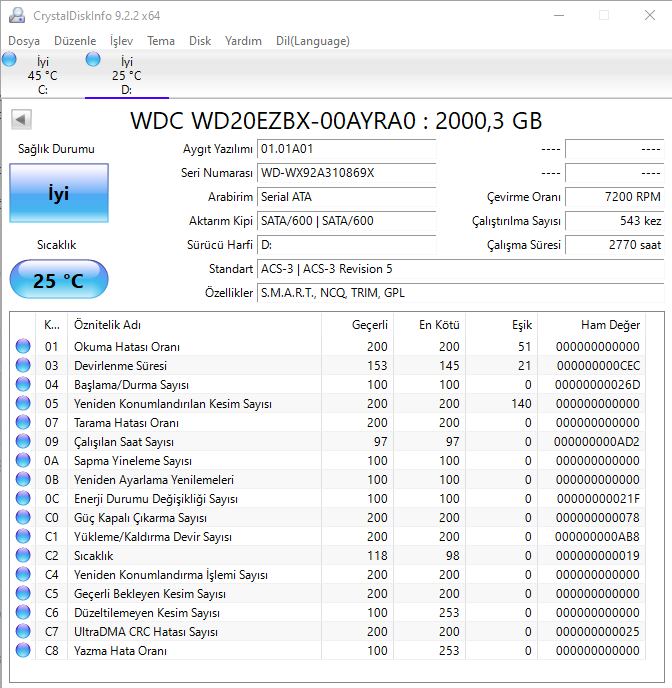Select the D: drive tab

point(126,75)
